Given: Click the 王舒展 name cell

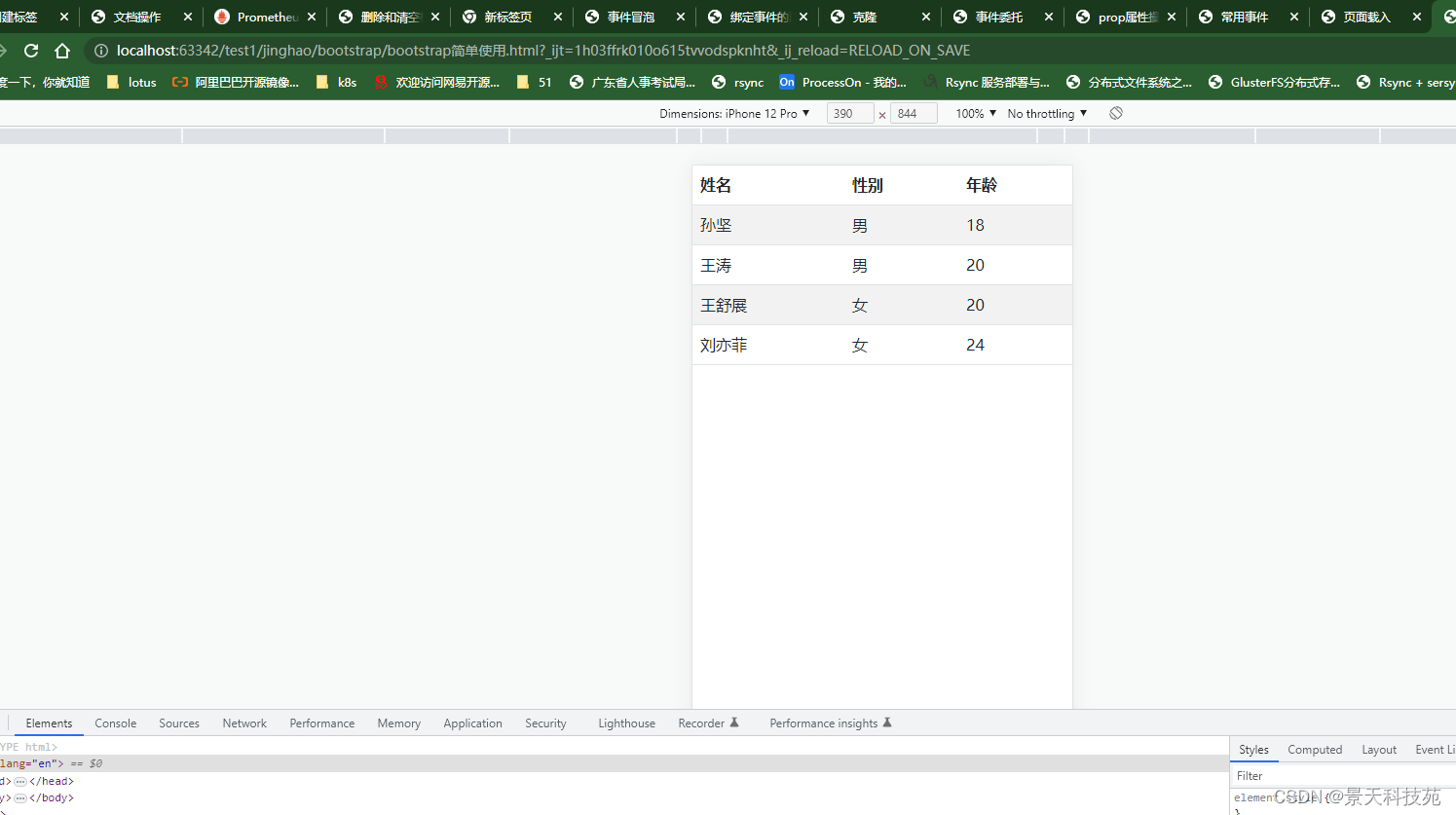Looking at the screenshot, I should [724, 305].
